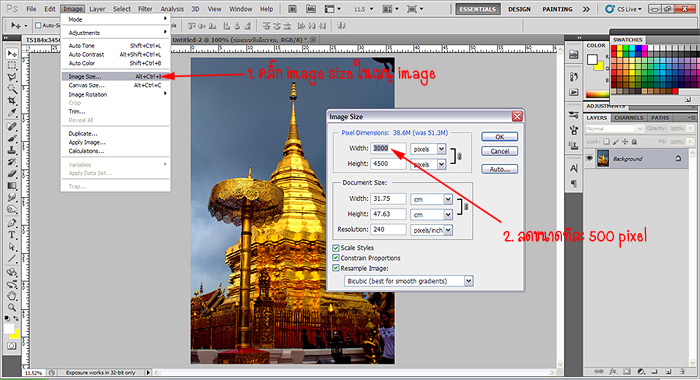
Task: Toggle Quick Mask mode at toolbox bottom
Action: (x=12, y=346)
